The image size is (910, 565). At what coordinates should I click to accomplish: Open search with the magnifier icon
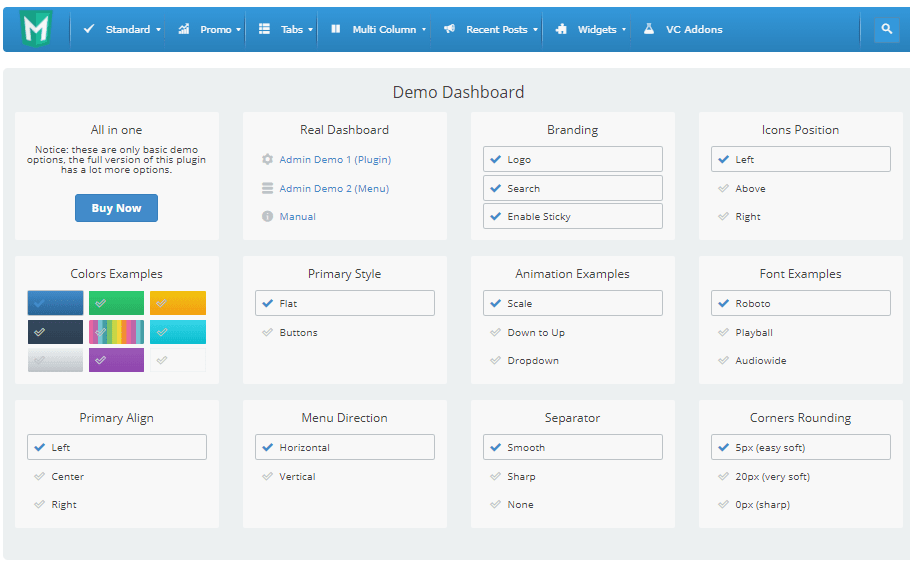pos(886,28)
